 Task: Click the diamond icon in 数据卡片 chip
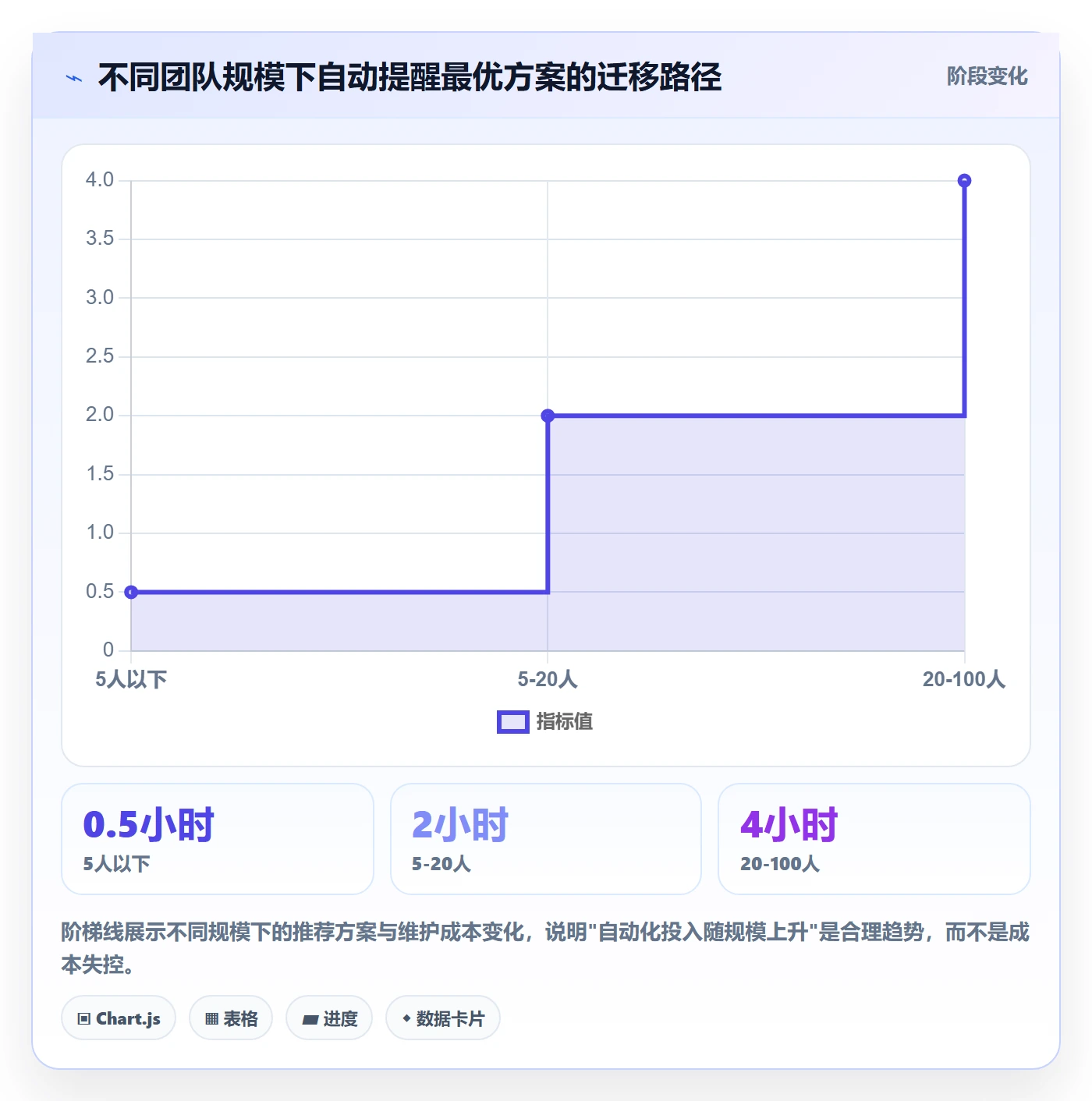tap(406, 1018)
